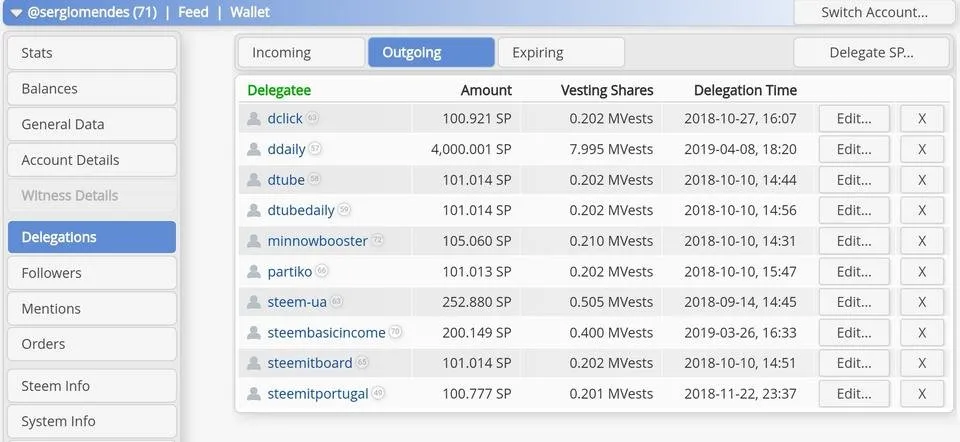Click the reputation badge next to steemitportugal

point(378,392)
